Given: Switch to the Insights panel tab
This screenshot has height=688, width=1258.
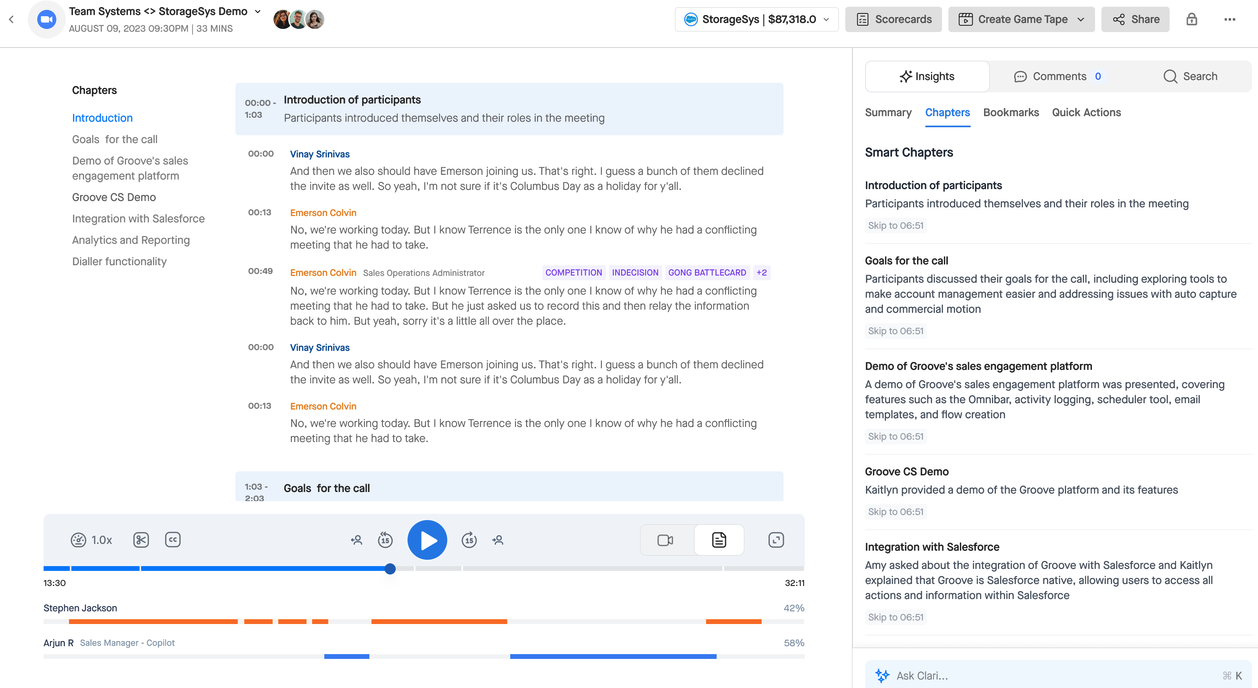Looking at the screenshot, I should pyautogui.click(x=927, y=76).
